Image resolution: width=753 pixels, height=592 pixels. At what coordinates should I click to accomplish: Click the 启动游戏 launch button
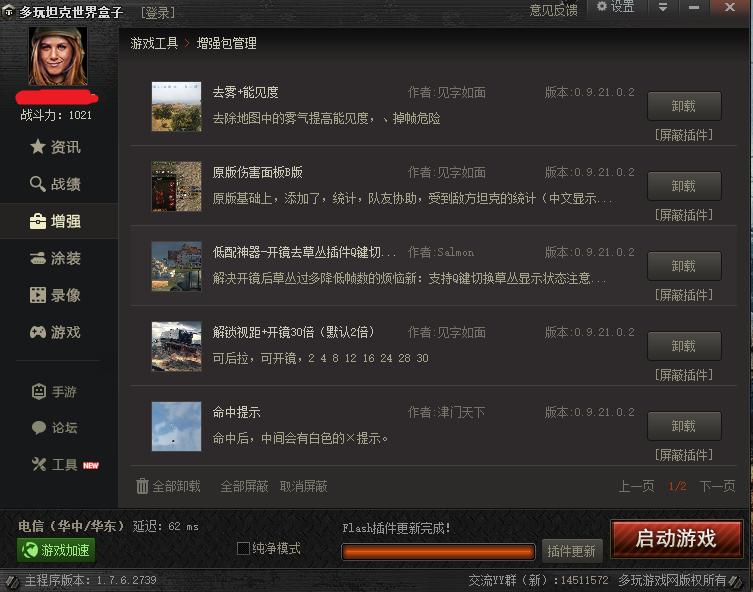click(x=677, y=539)
